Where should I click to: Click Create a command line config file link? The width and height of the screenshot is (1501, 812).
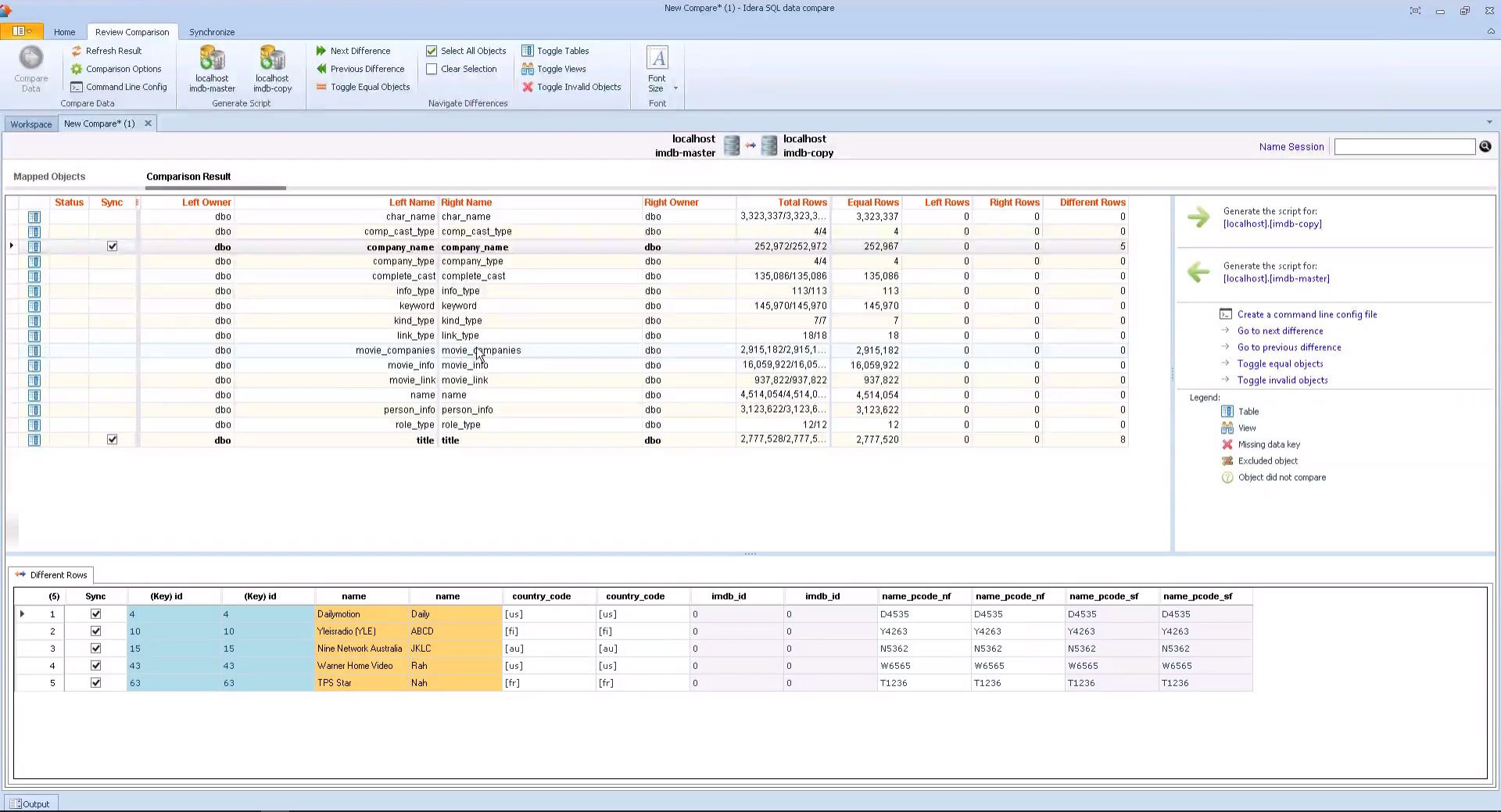point(1306,314)
